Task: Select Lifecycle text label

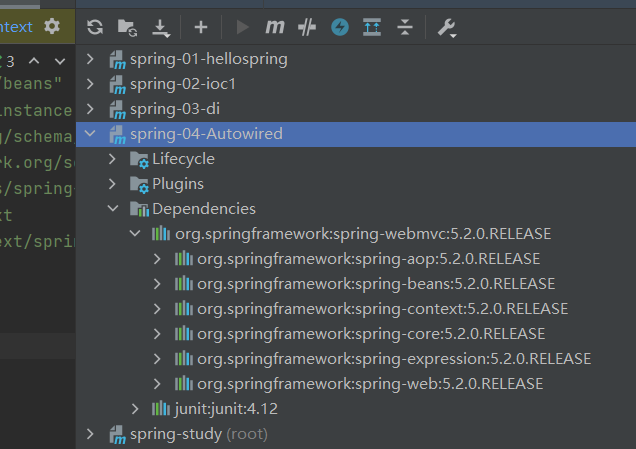Action: point(184,159)
